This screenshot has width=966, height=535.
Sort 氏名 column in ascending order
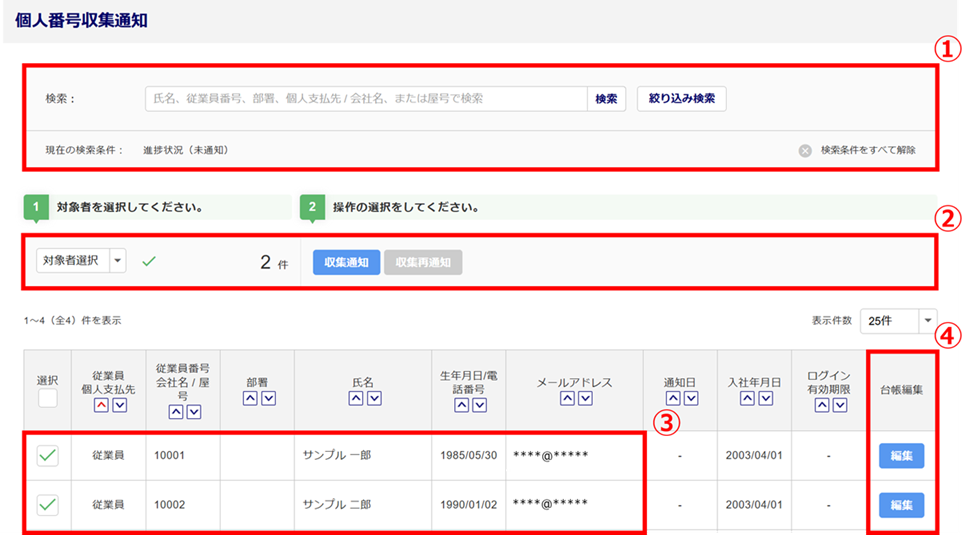[355, 398]
